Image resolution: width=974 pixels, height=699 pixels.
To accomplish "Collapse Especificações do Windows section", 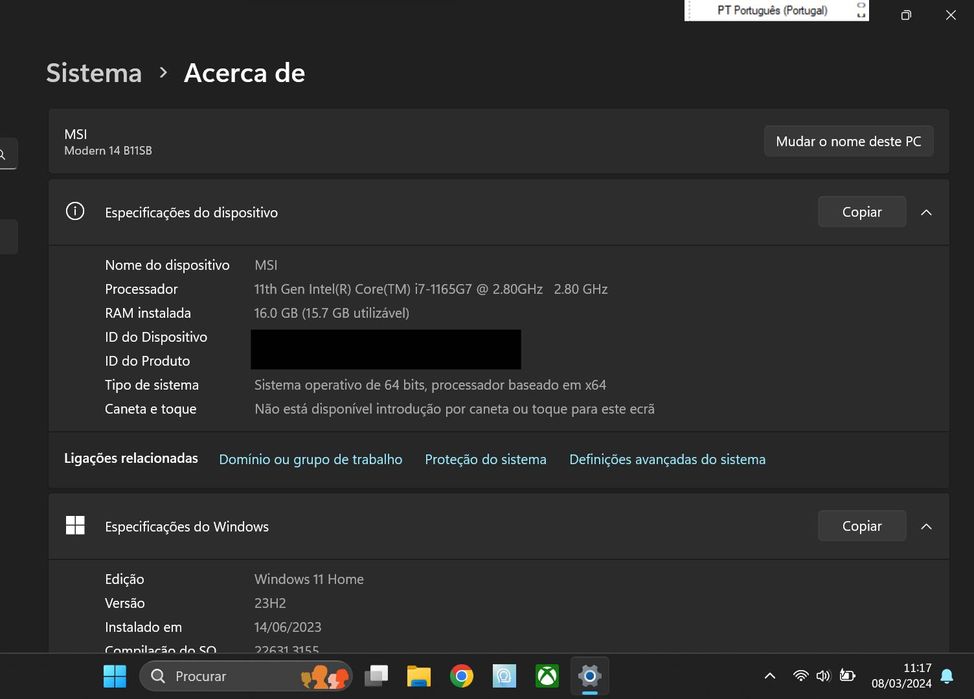I will pyautogui.click(x=926, y=527).
